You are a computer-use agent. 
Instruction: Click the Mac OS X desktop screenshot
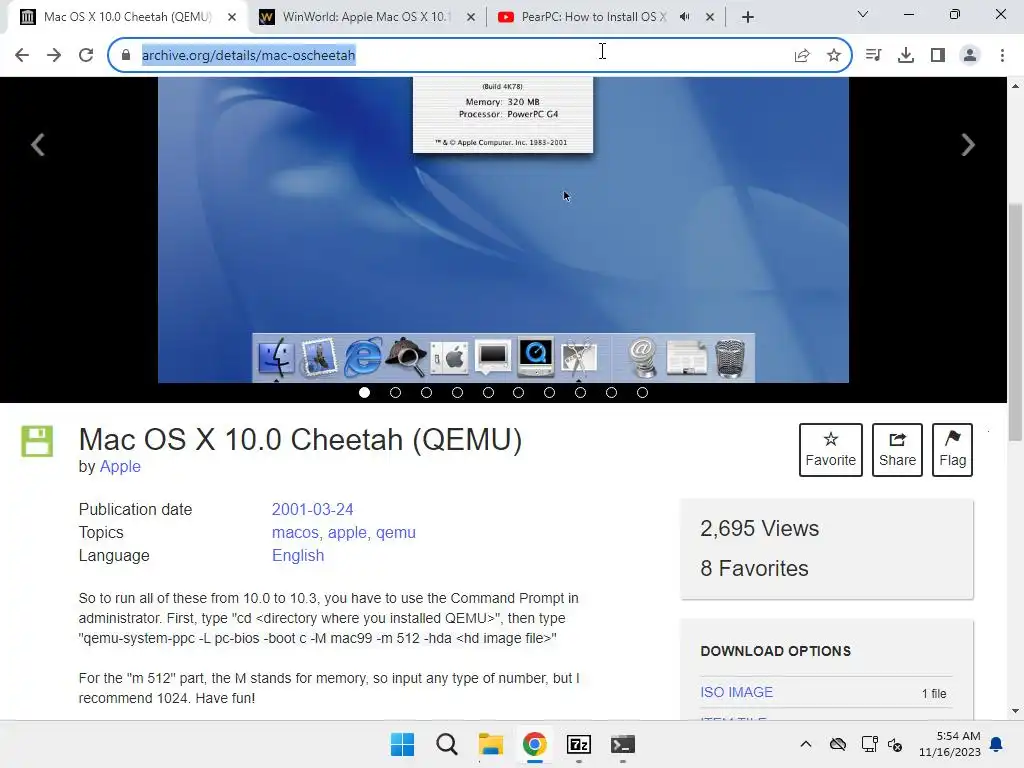point(504,230)
